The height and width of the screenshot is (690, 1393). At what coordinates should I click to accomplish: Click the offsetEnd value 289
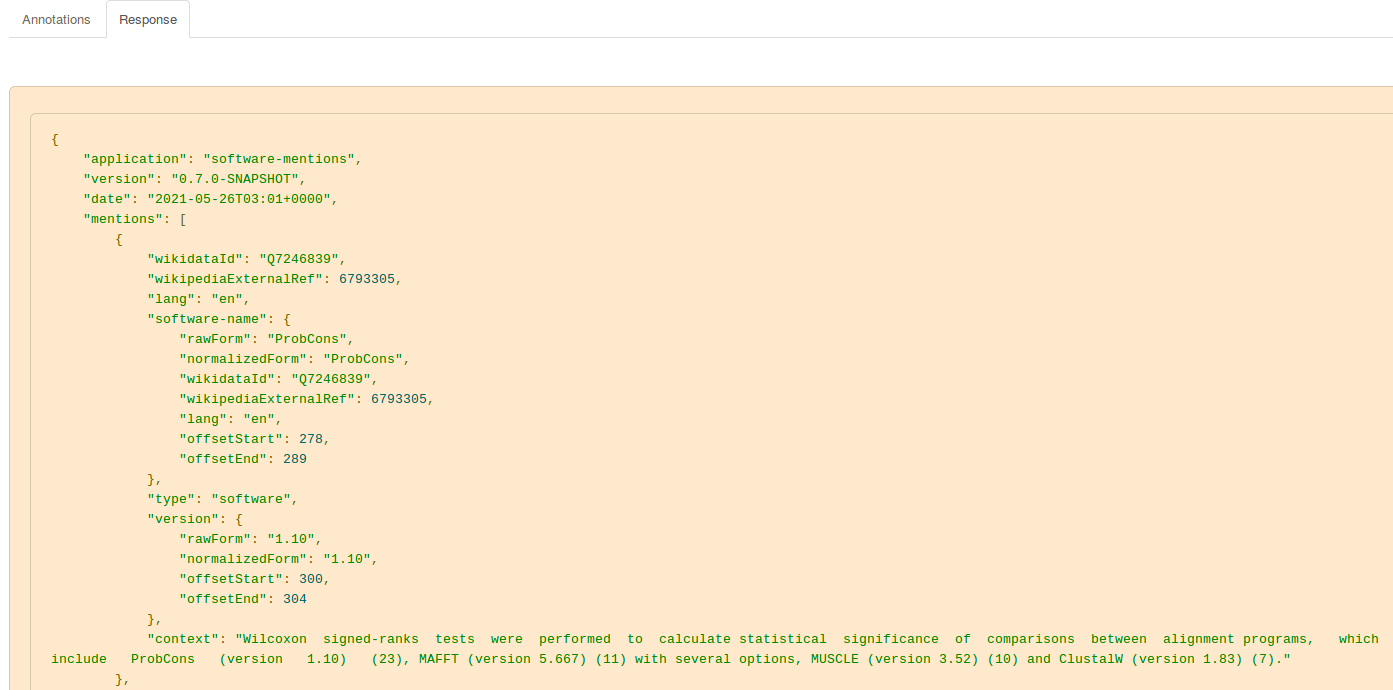pos(295,459)
